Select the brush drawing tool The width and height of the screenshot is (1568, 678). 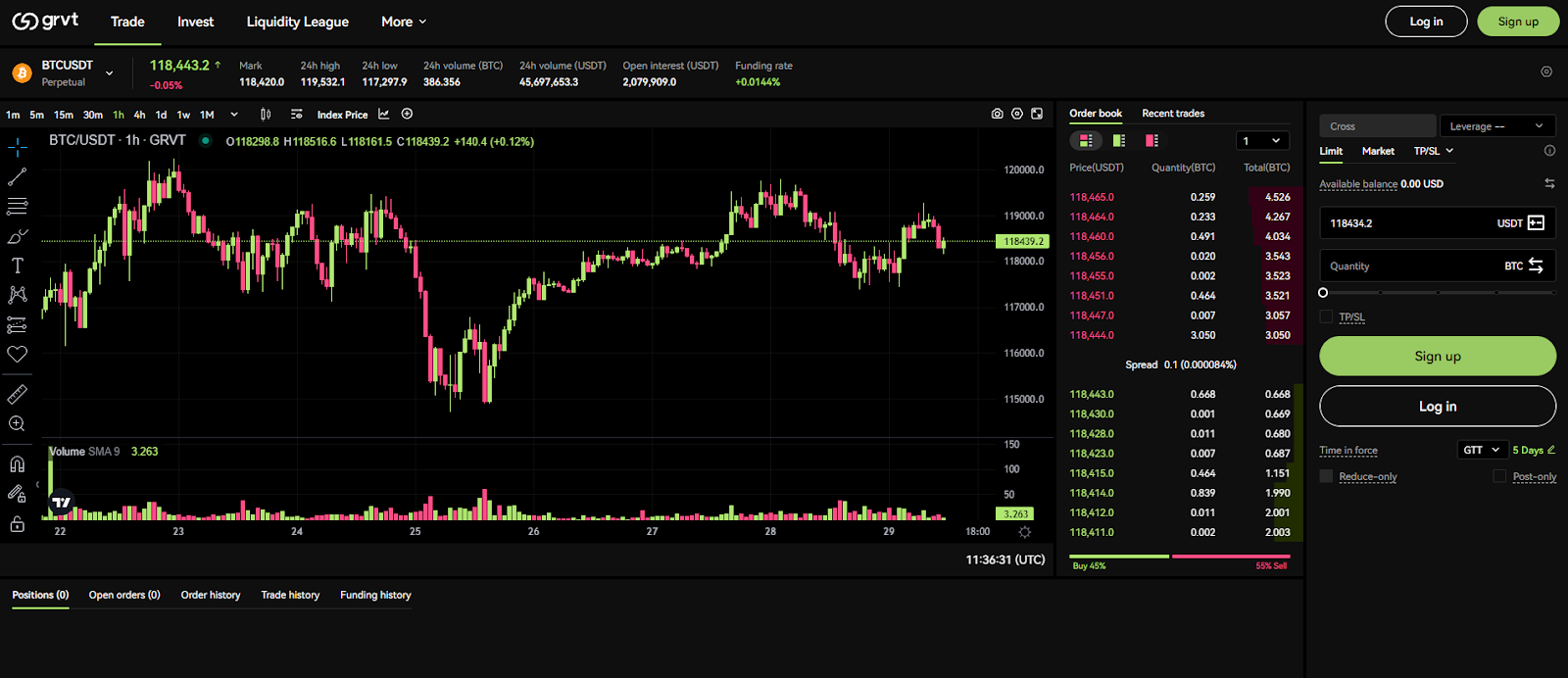pyautogui.click(x=17, y=236)
